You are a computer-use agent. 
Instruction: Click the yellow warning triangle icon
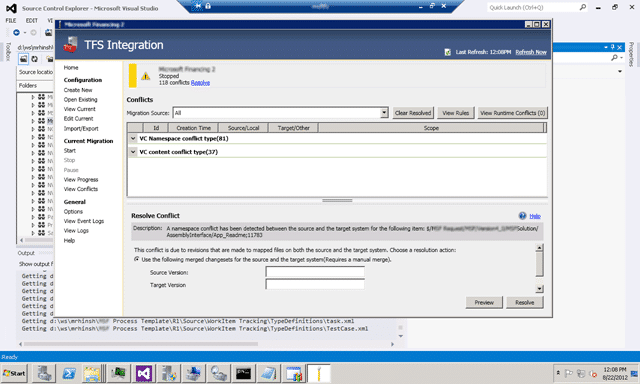click(x=145, y=76)
